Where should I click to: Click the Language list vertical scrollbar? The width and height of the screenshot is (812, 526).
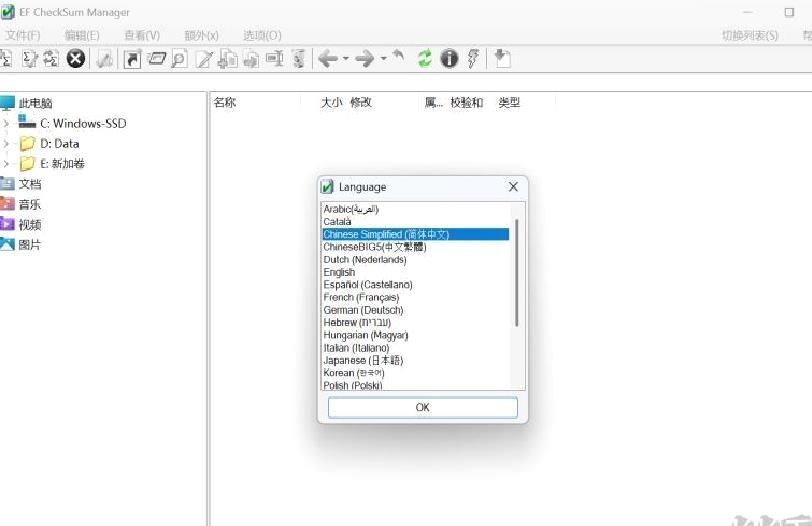(517, 272)
